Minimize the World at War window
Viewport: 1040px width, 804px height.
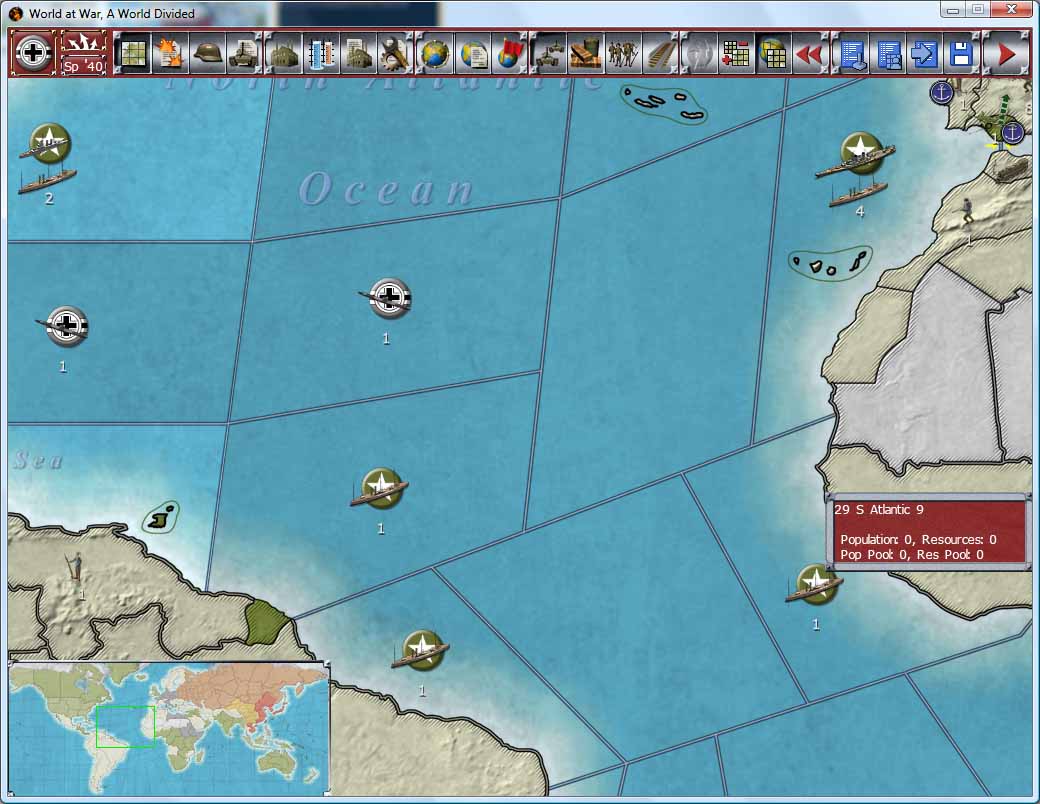953,10
